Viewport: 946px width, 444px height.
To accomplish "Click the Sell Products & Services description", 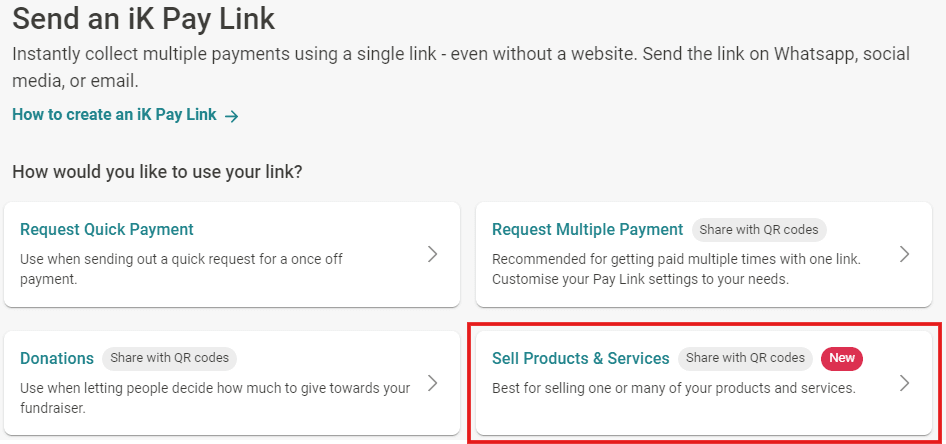I will (673, 388).
